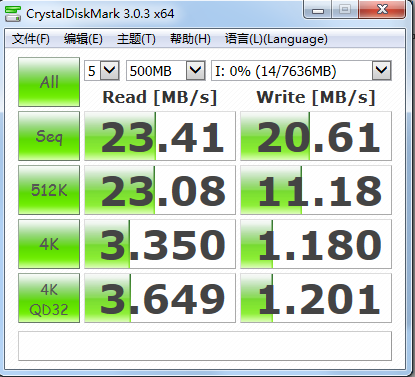The height and width of the screenshot is (377, 415).
Task: Start the plain 4K random test
Action: tap(49, 244)
